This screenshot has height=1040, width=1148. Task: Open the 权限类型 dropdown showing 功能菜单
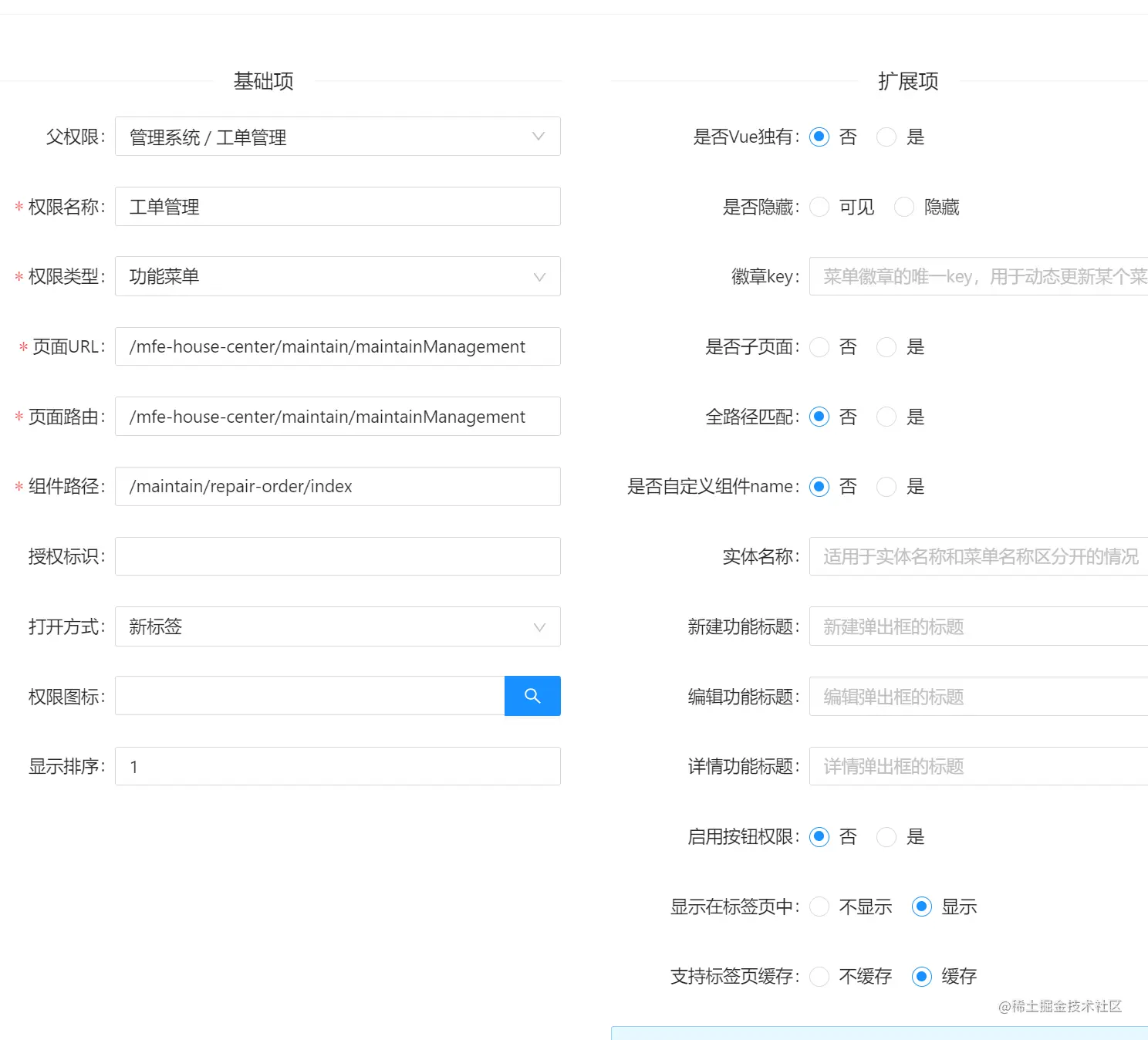[x=338, y=276]
